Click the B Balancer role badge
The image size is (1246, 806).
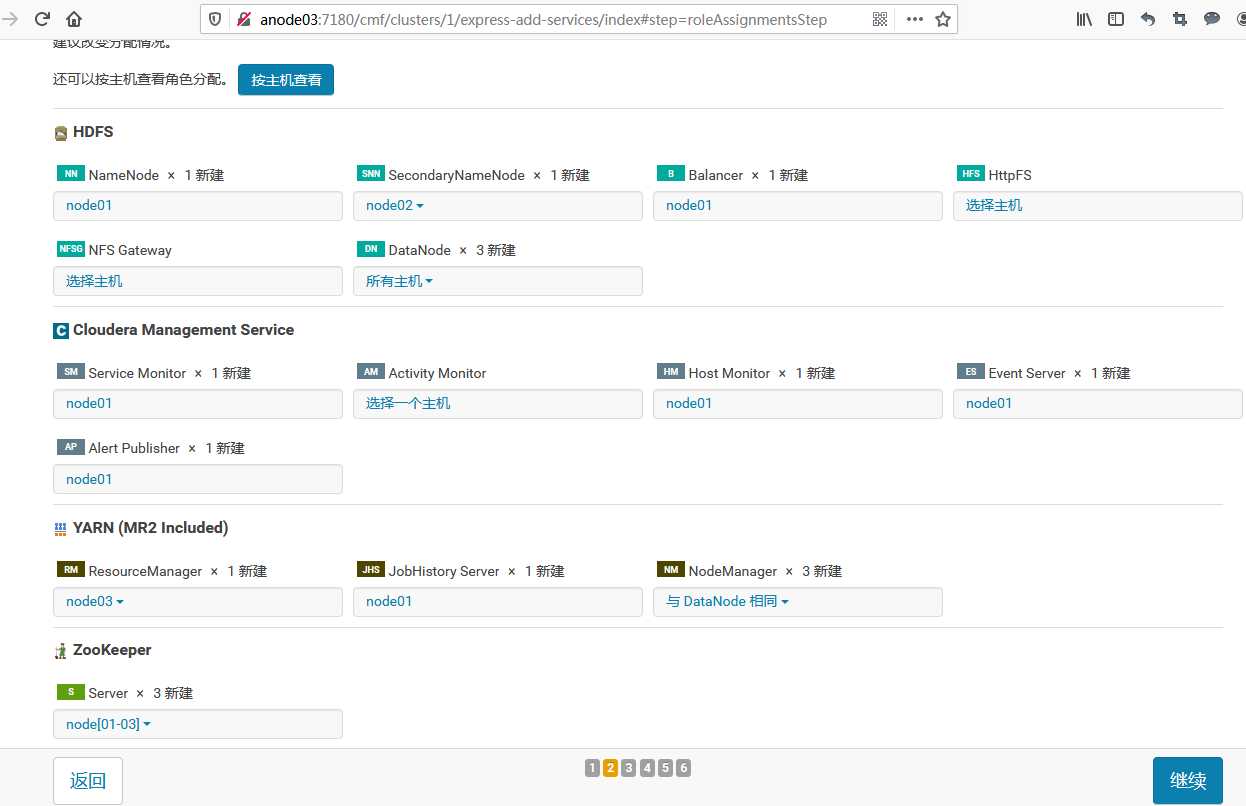(670, 174)
